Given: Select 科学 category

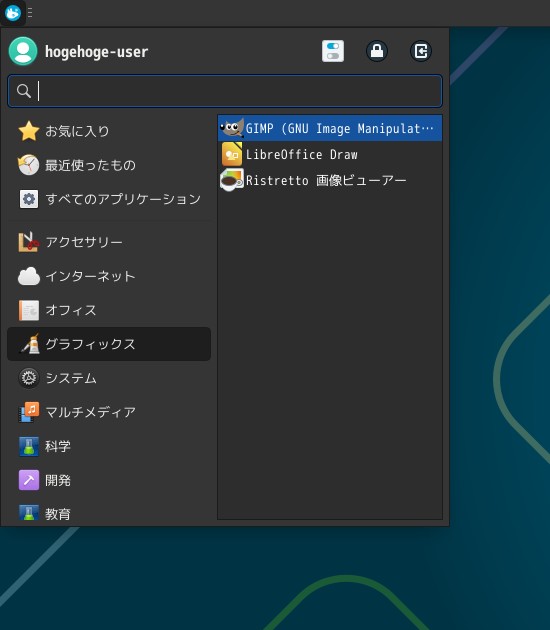Looking at the screenshot, I should coord(109,446).
